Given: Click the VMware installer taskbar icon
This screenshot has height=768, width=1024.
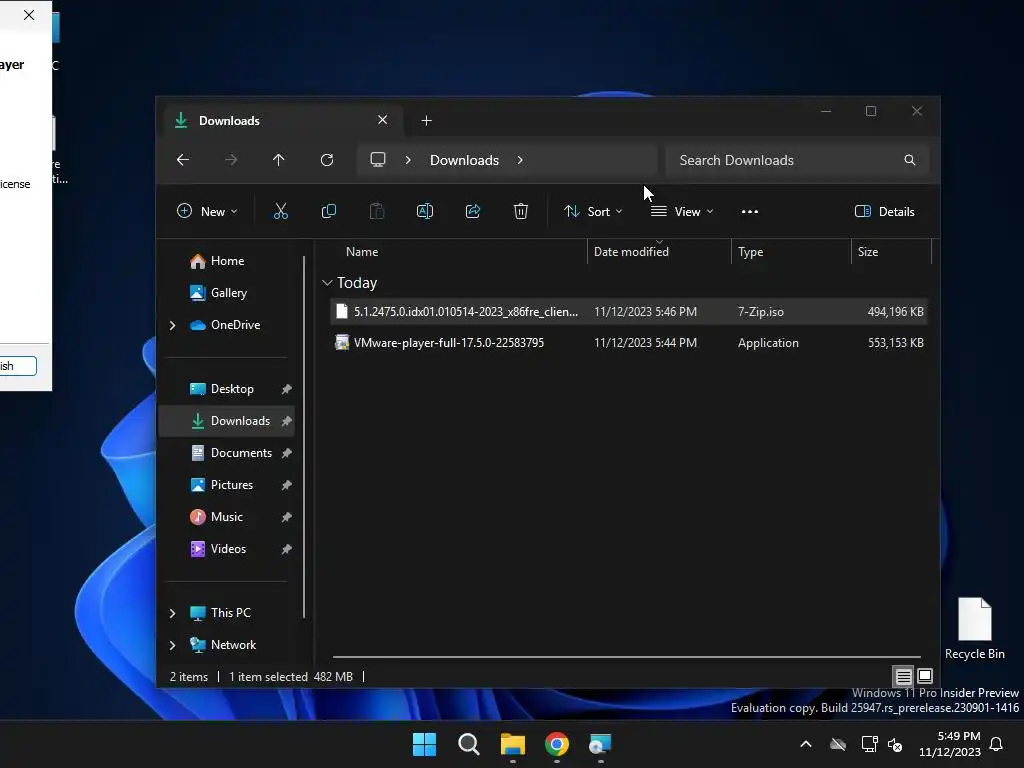Looking at the screenshot, I should pyautogui.click(x=600, y=744).
